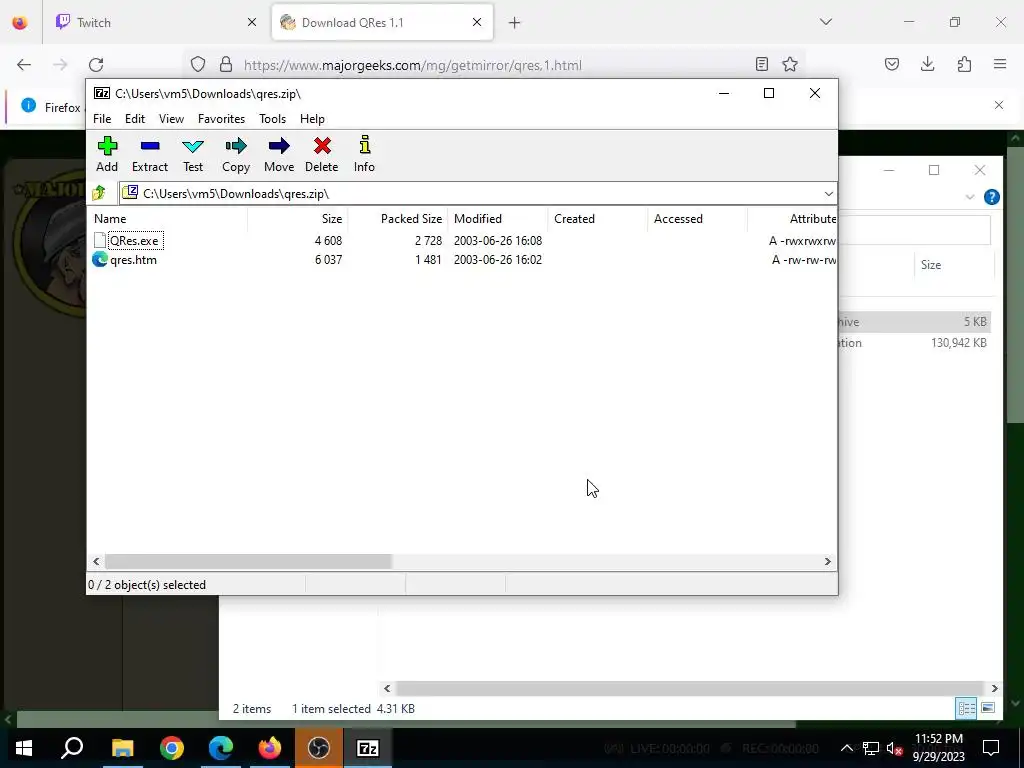Image resolution: width=1024 pixels, height=768 pixels.
Task: Switch File Explorer to large icons view
Action: [987, 708]
